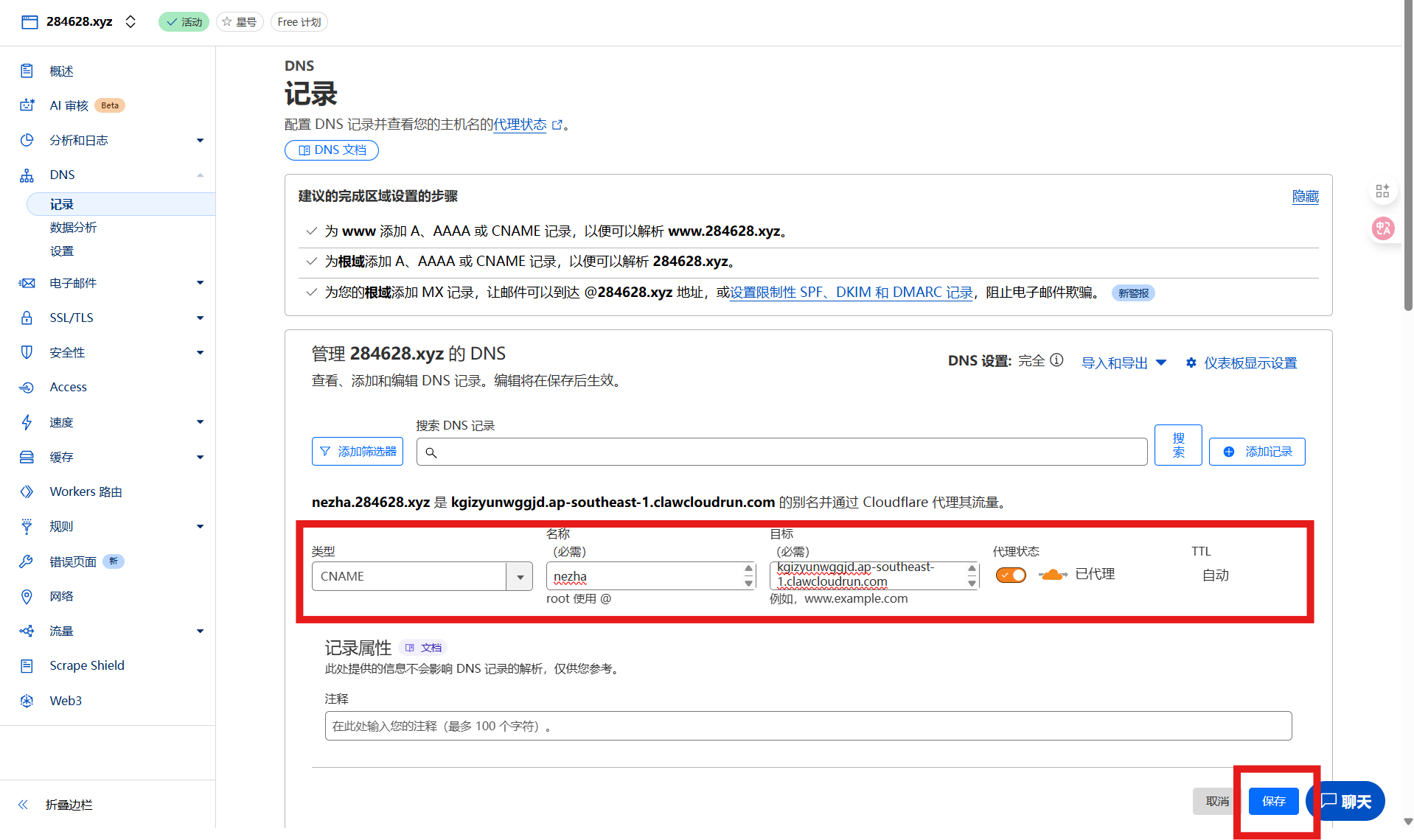Click the 错误页面 wrench icon
The width and height of the screenshot is (1414, 840).
pos(27,561)
